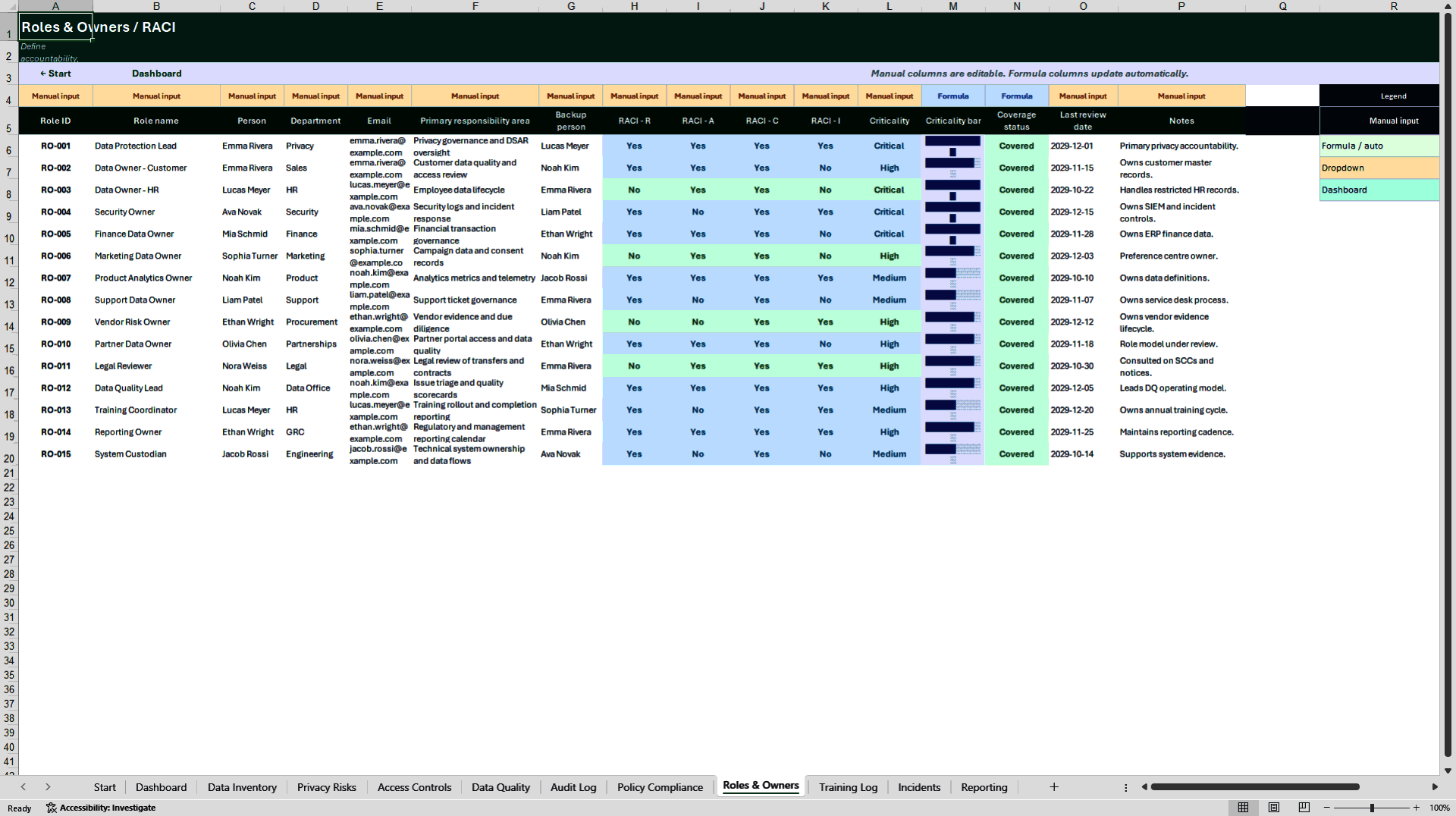The height and width of the screenshot is (816, 1456).
Task: Click the Select All corner of the grid
Action: pyautogui.click(x=9, y=6)
